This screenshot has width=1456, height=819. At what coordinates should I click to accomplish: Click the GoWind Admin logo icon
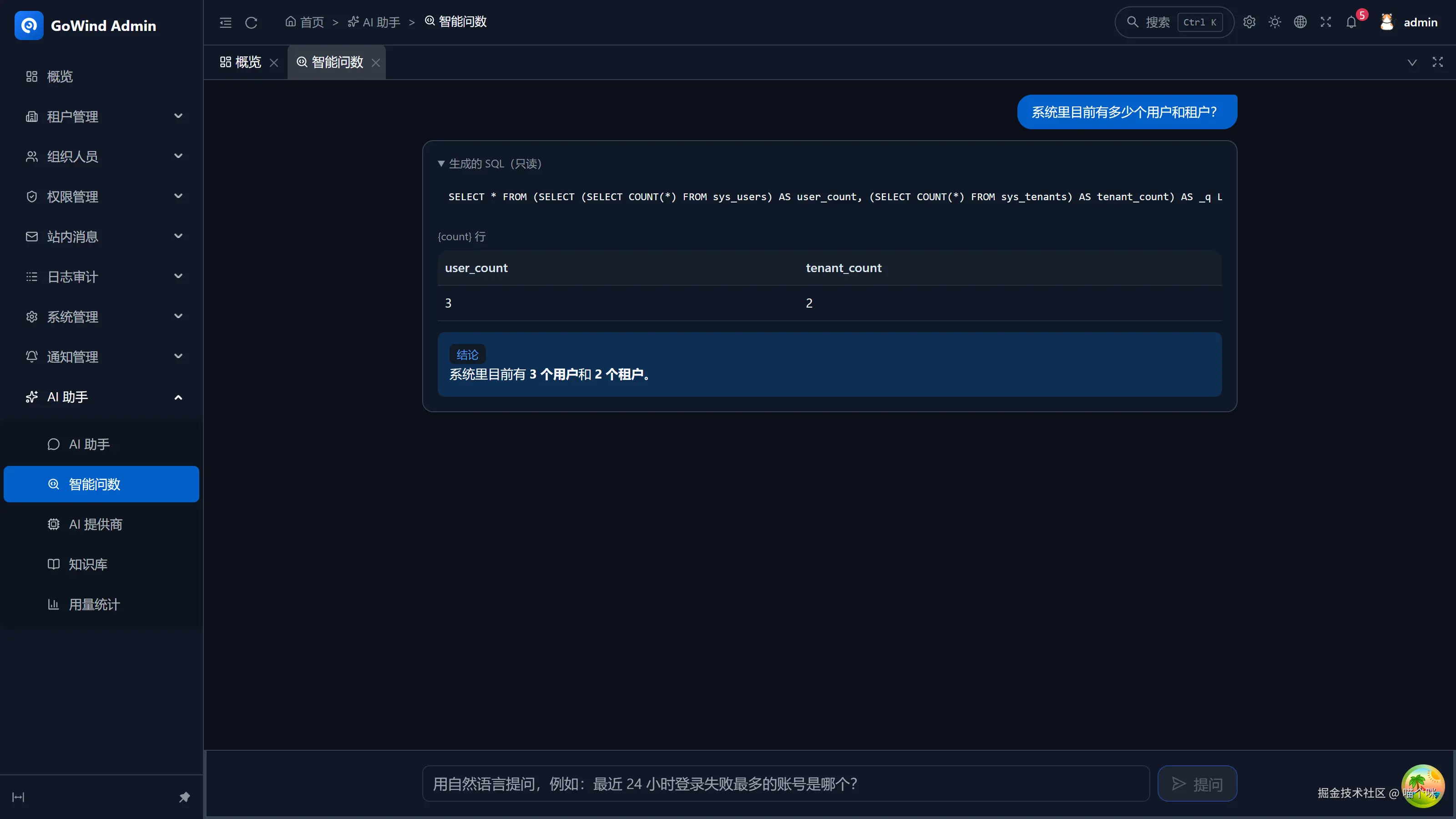click(29, 25)
